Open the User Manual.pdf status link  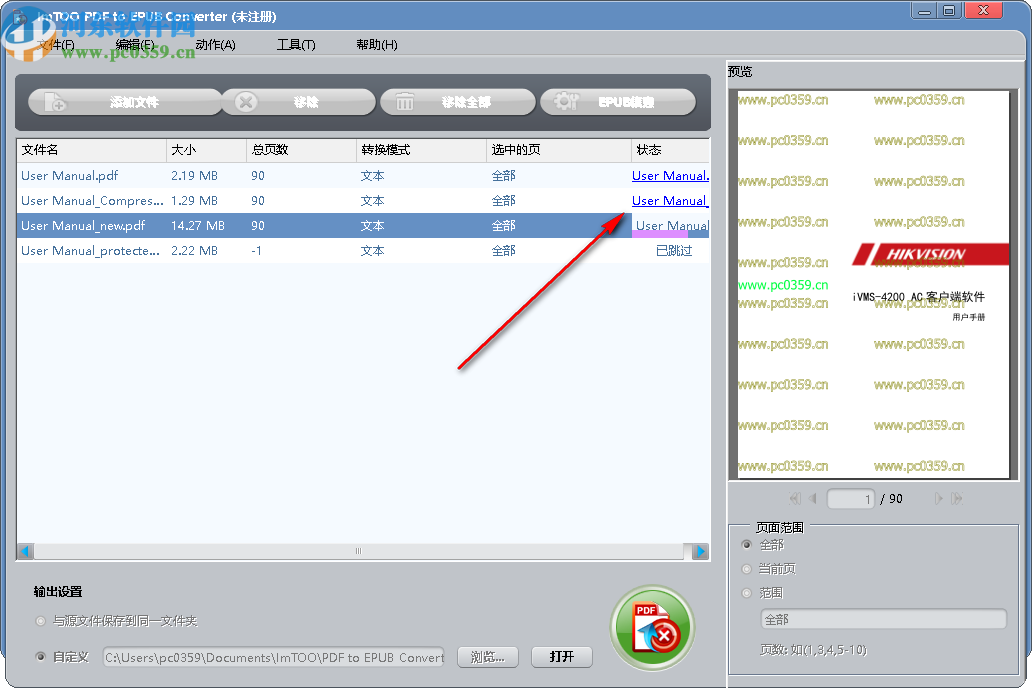point(670,175)
